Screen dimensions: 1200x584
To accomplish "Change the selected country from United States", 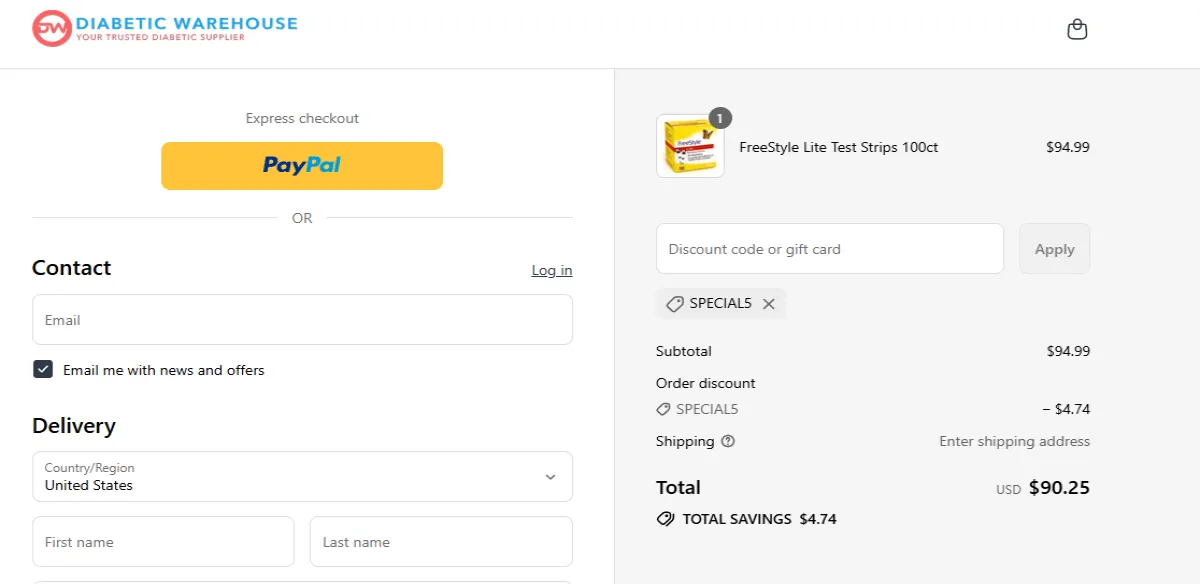I will pos(302,477).
